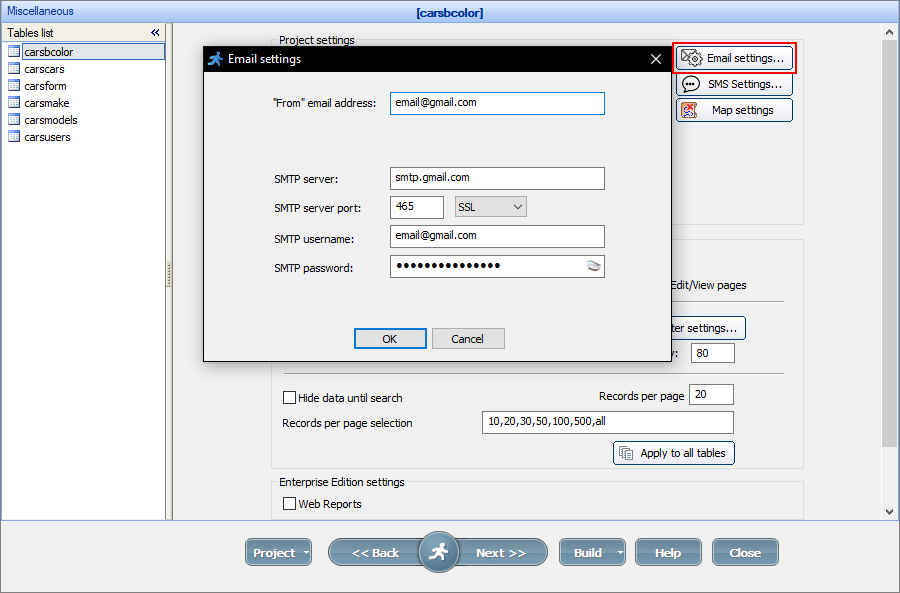This screenshot has width=900, height=593.
Task: Open SMS Settings via the speech bubble icon
Action: 691,84
